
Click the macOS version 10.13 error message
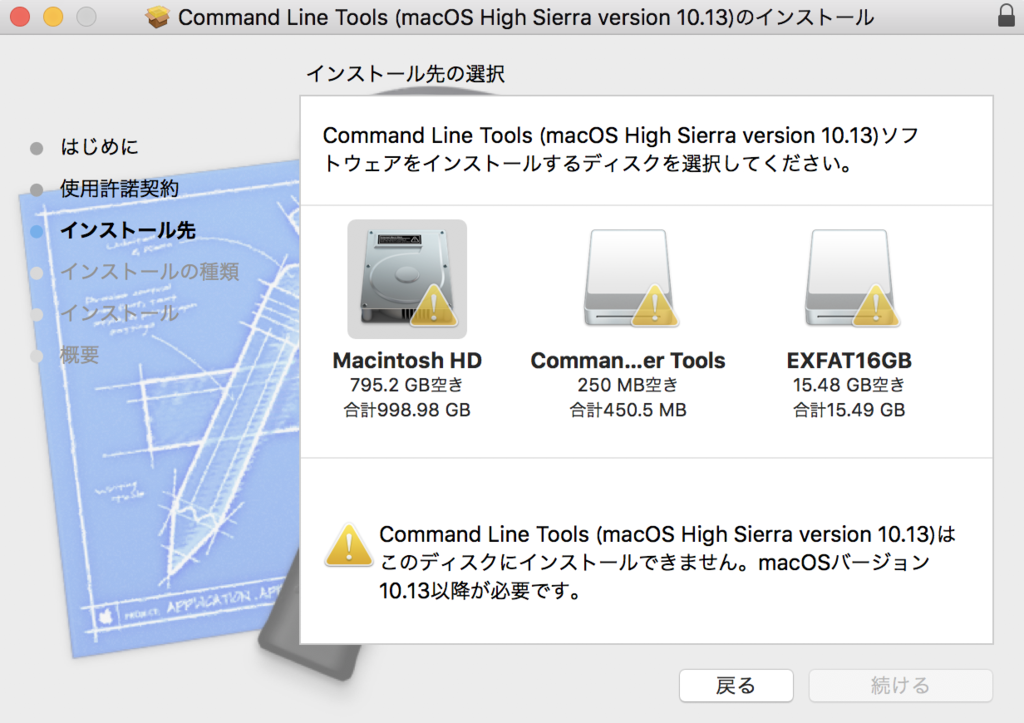pyautogui.click(x=667, y=562)
